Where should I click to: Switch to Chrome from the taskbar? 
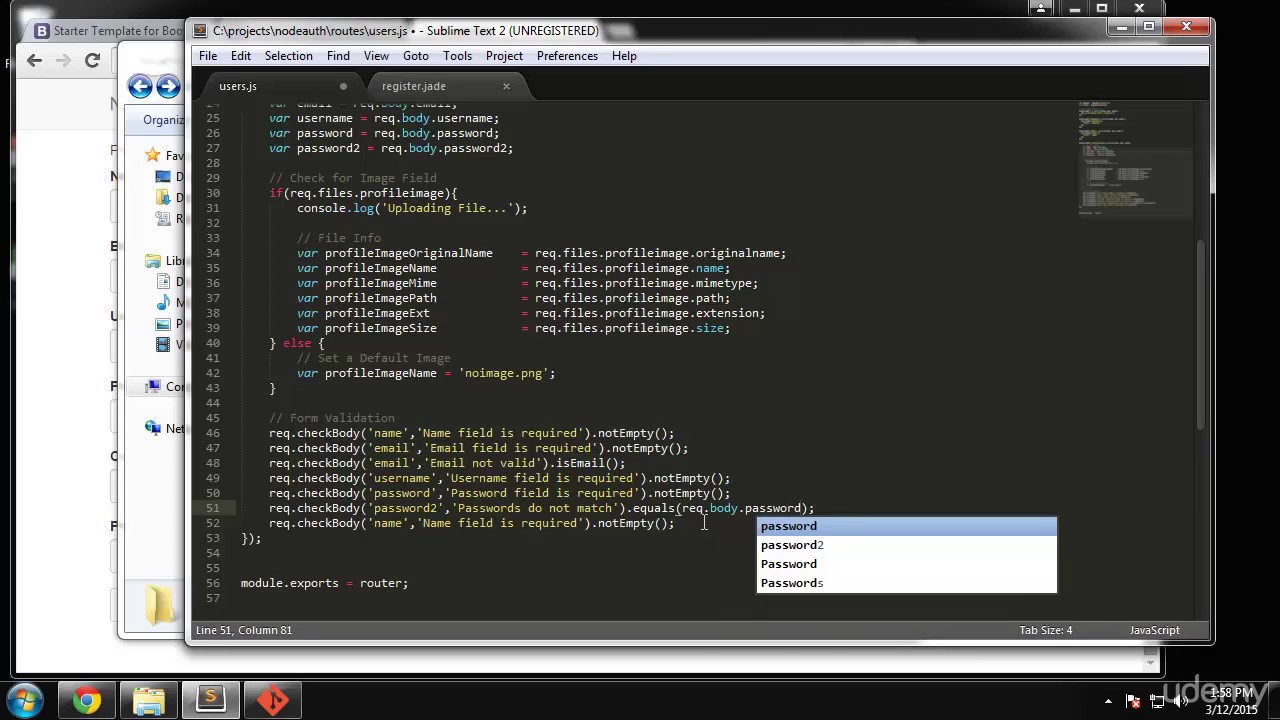(87, 700)
